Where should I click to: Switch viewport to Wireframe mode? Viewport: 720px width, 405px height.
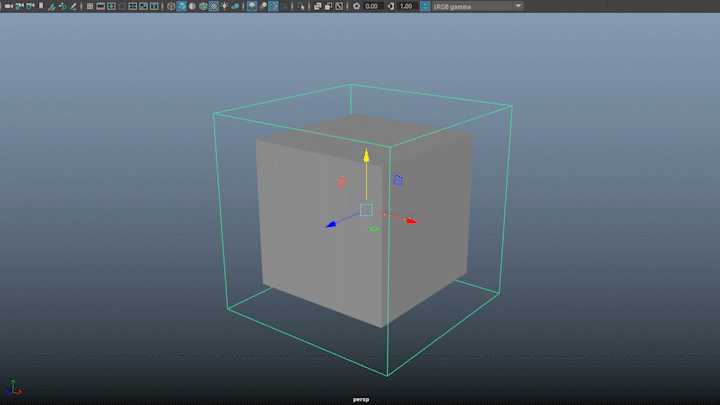tap(171, 6)
